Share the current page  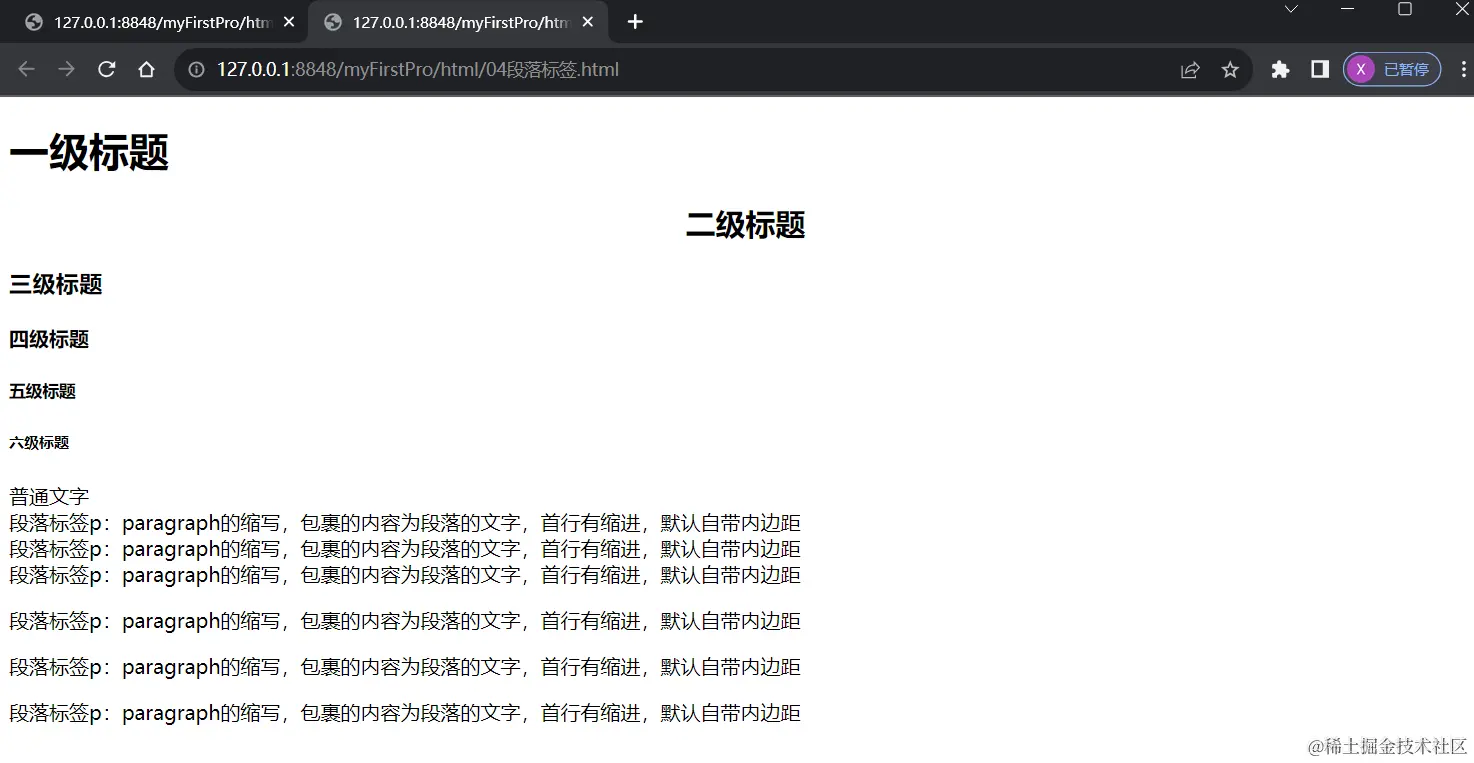1189,69
